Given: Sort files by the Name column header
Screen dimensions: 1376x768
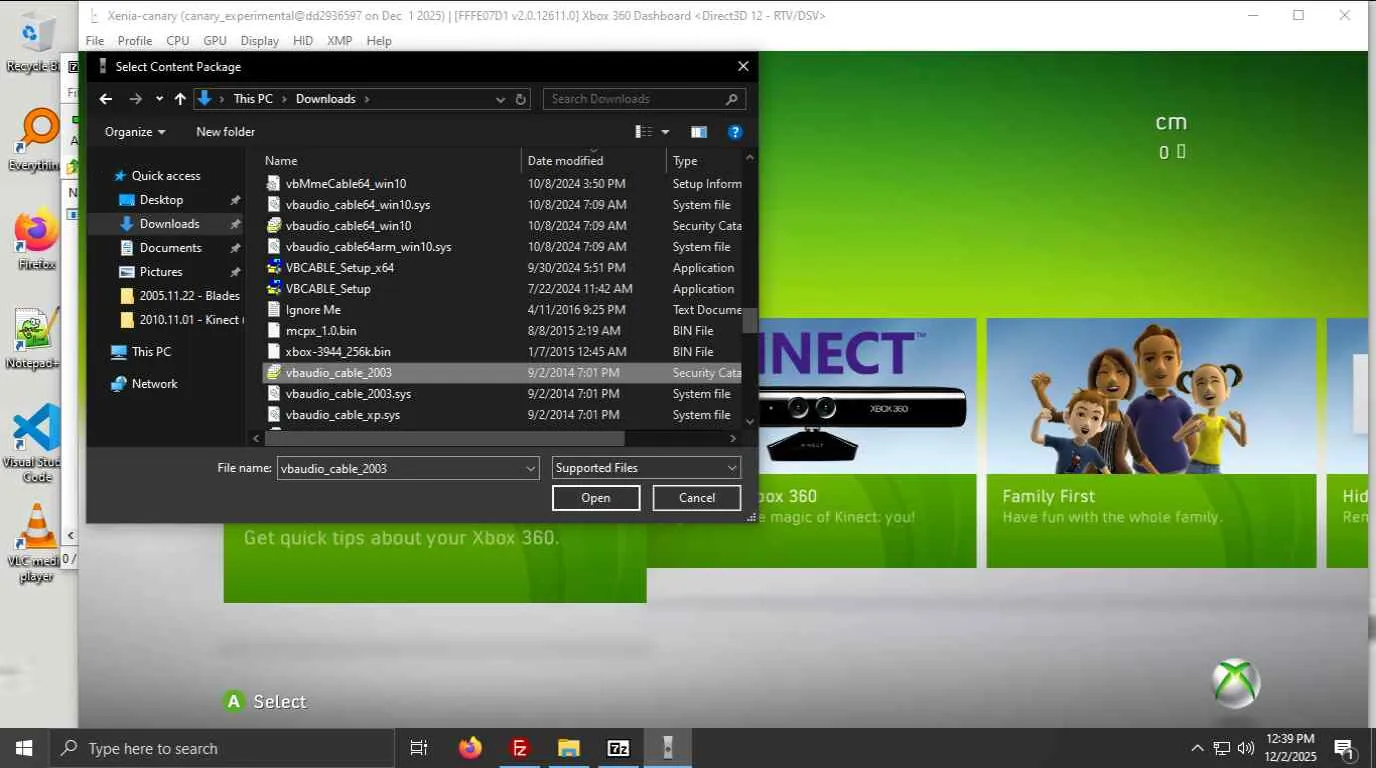Looking at the screenshot, I should click(x=391, y=161).
